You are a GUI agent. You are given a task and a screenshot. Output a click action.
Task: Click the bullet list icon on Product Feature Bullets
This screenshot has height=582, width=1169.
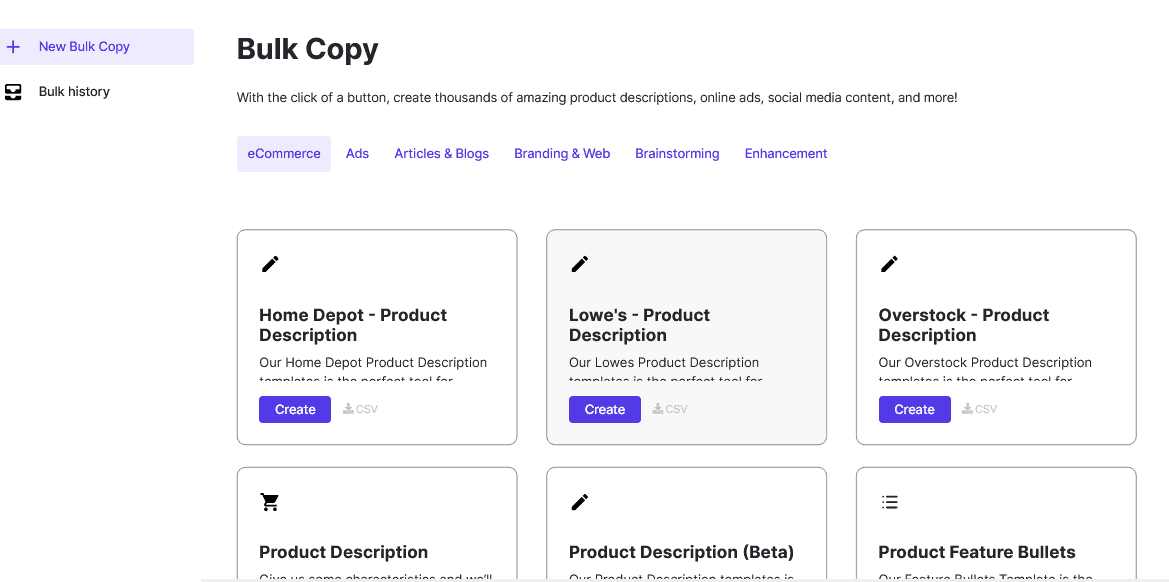point(890,501)
